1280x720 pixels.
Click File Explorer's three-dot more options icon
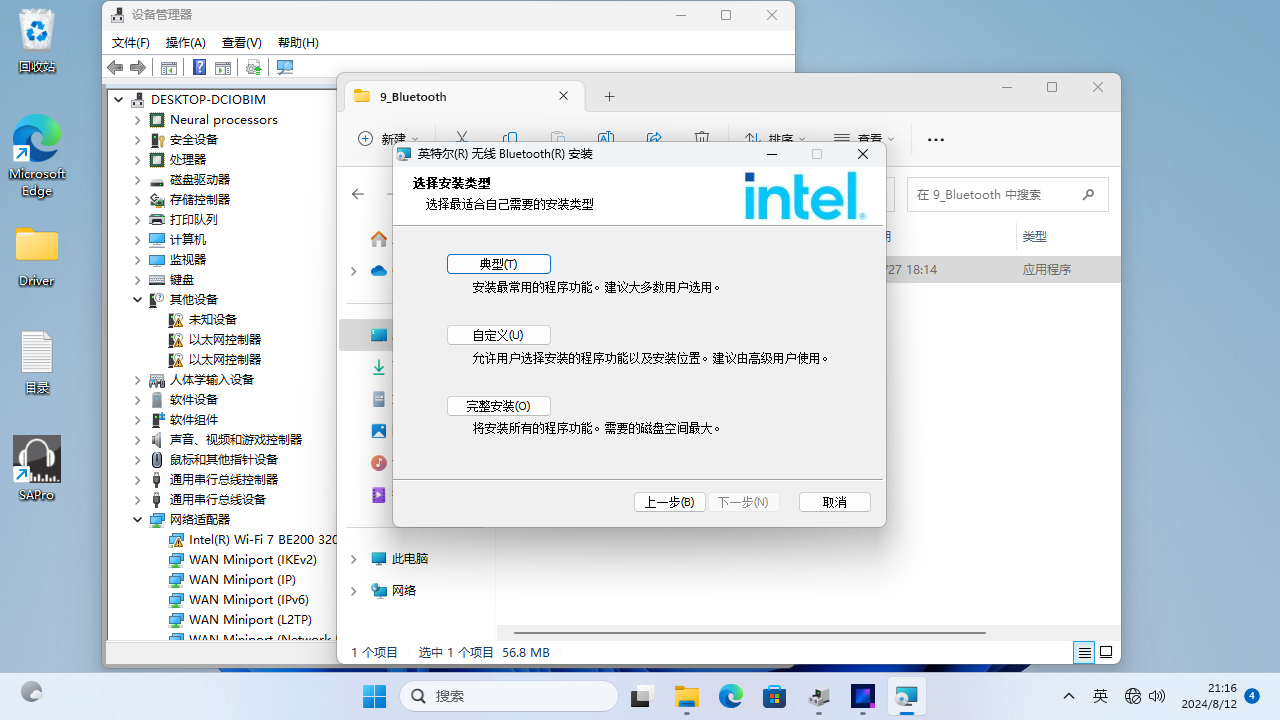pyautogui.click(x=936, y=140)
